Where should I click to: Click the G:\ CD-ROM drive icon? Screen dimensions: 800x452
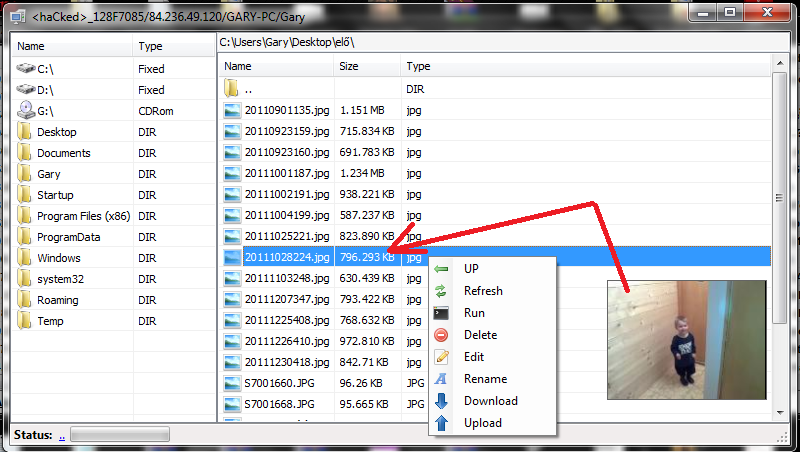(x=26, y=110)
